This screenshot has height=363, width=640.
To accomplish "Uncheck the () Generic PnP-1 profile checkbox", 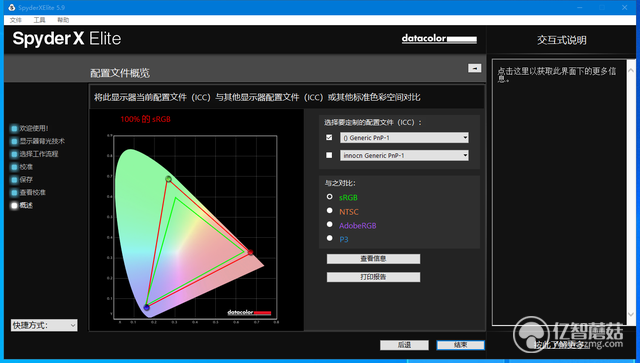I will (329, 138).
